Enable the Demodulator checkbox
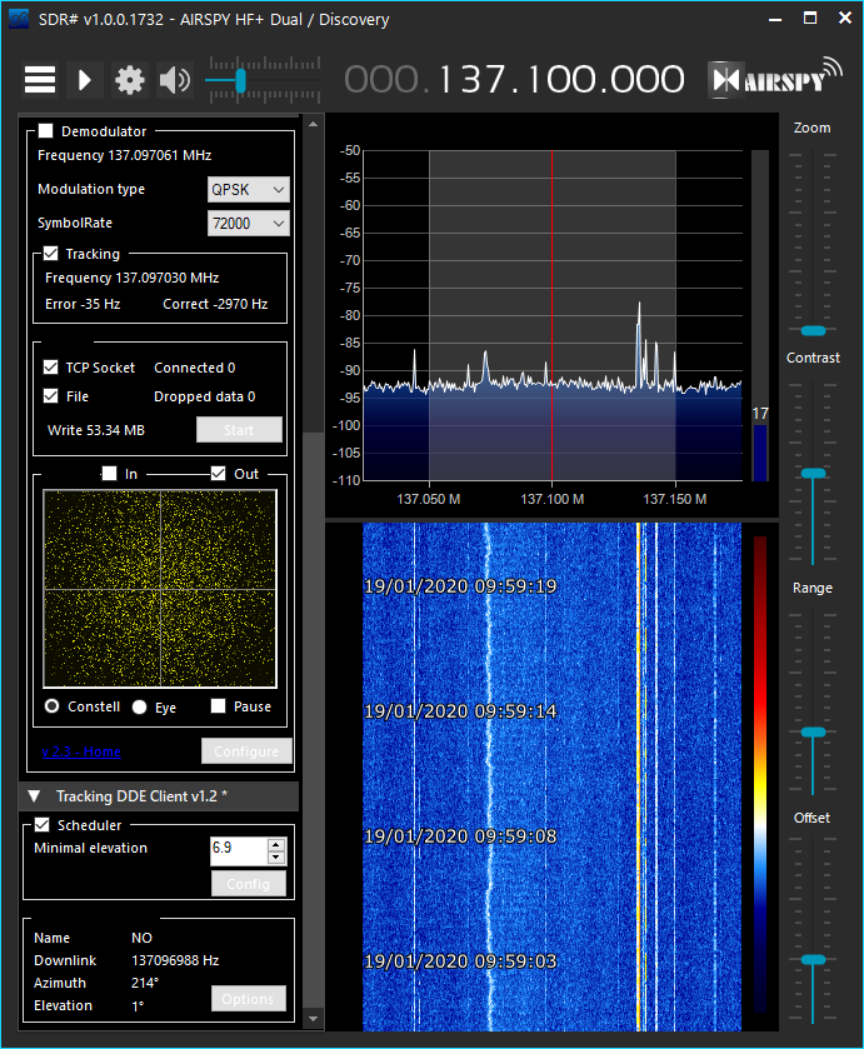The width and height of the screenshot is (864, 1049). tap(46, 130)
